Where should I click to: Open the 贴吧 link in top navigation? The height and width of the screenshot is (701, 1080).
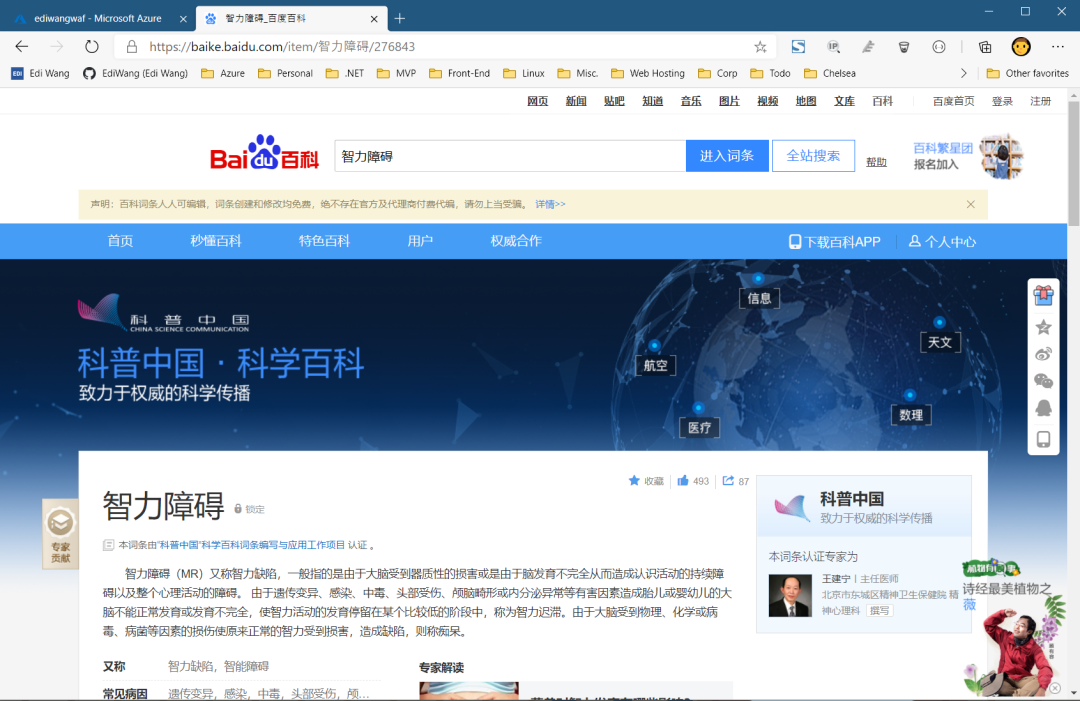coord(614,101)
